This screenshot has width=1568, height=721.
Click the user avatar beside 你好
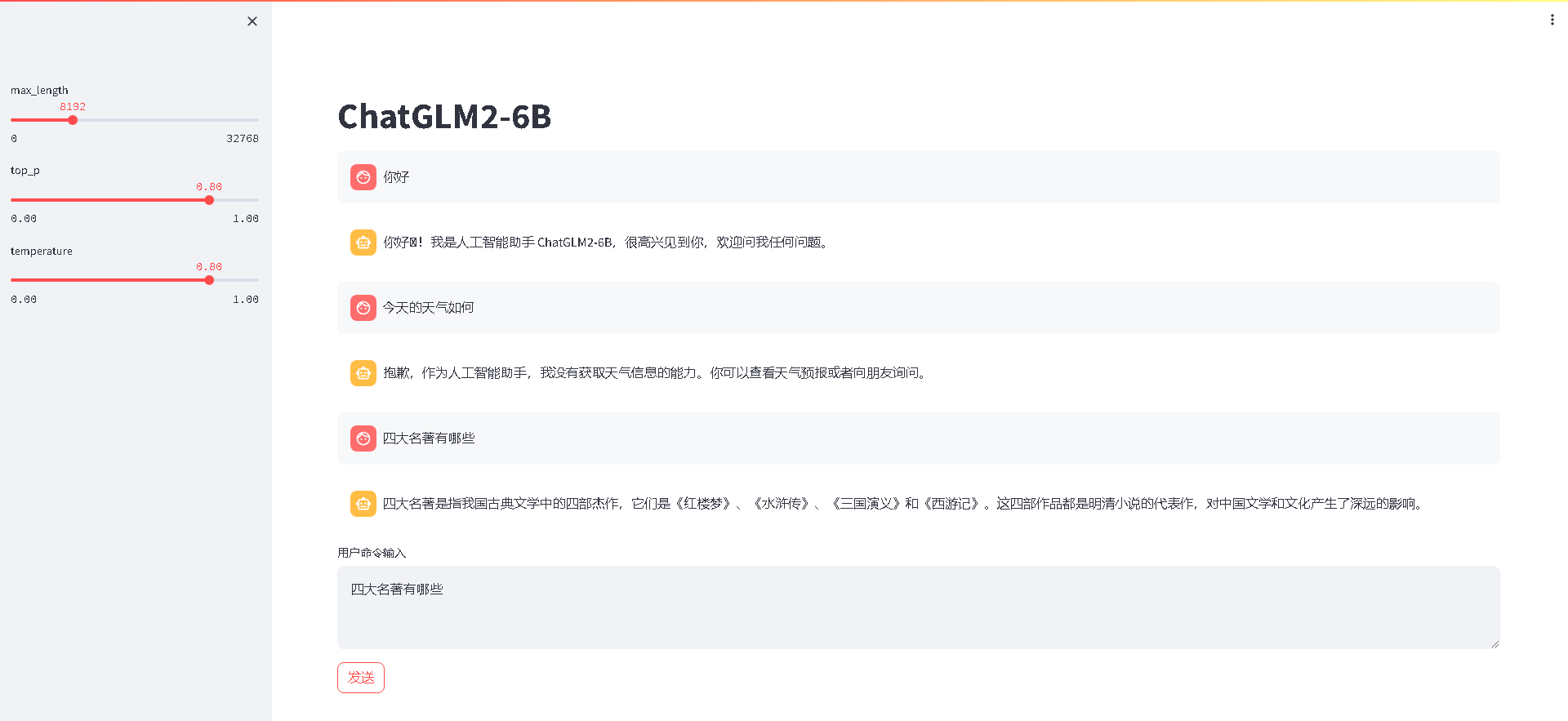[x=363, y=177]
